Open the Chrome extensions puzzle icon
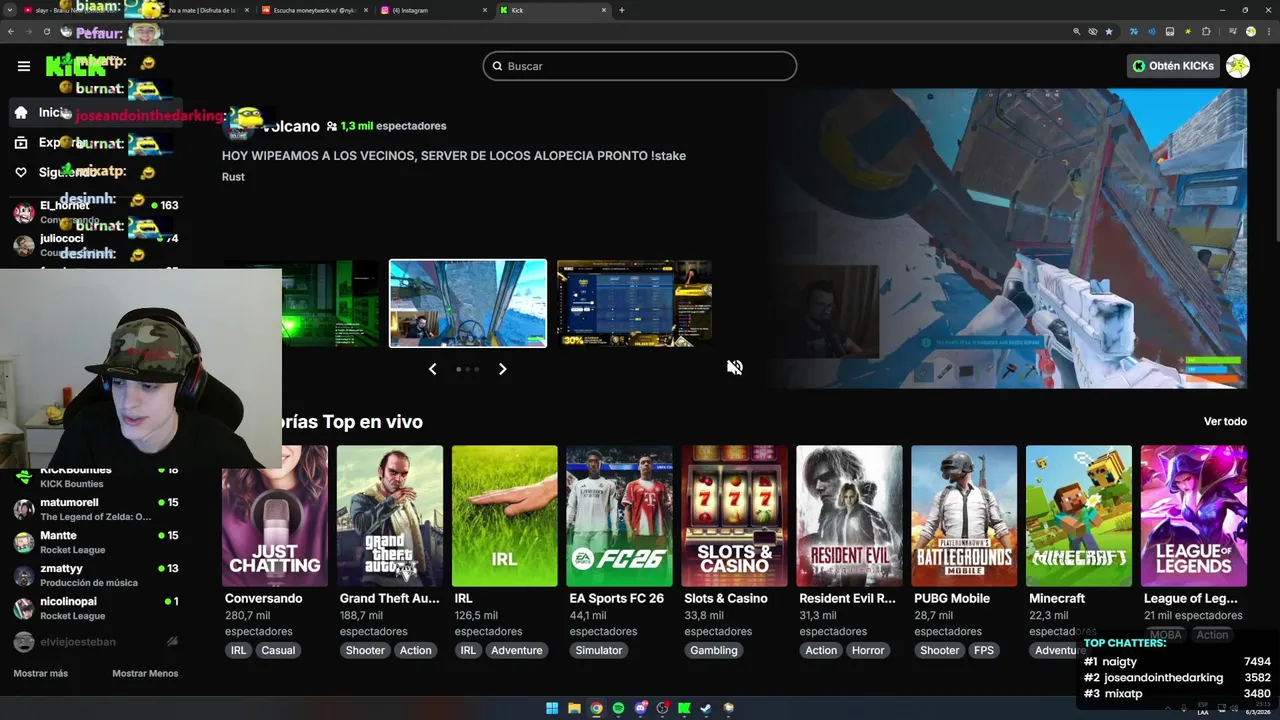 point(1206,32)
